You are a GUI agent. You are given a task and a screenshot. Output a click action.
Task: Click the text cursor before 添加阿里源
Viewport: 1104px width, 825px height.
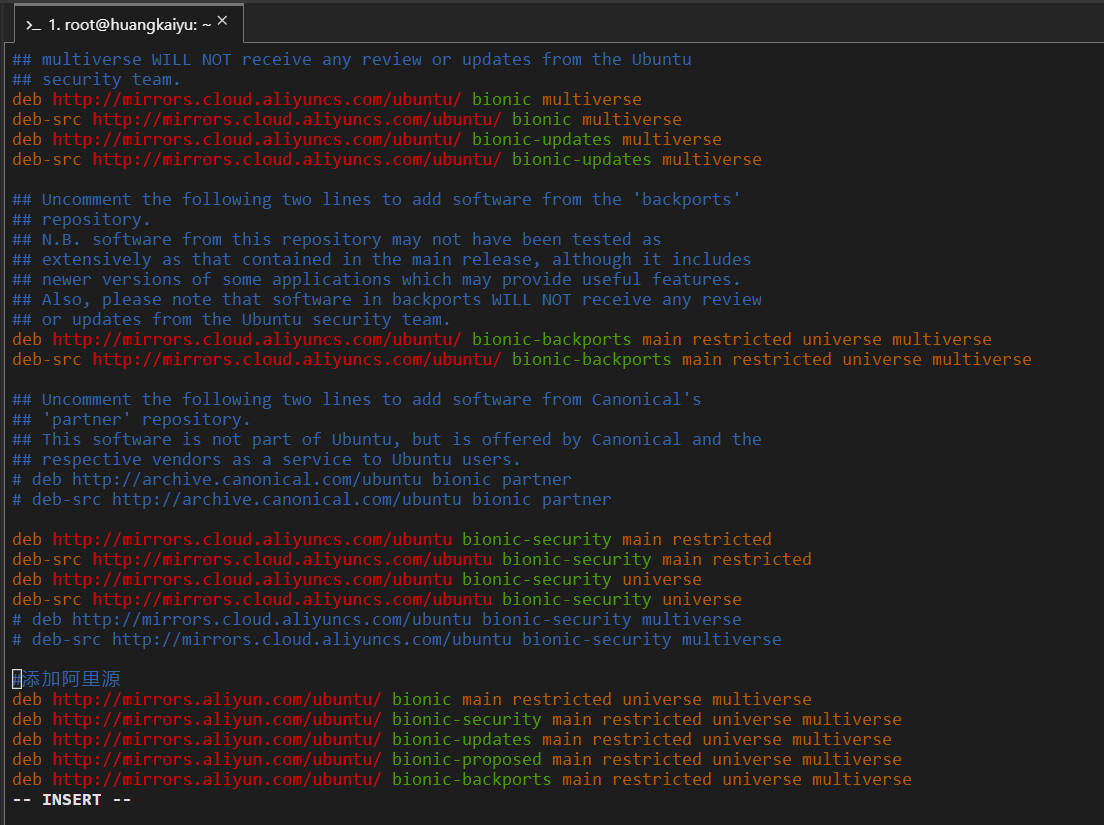17,679
